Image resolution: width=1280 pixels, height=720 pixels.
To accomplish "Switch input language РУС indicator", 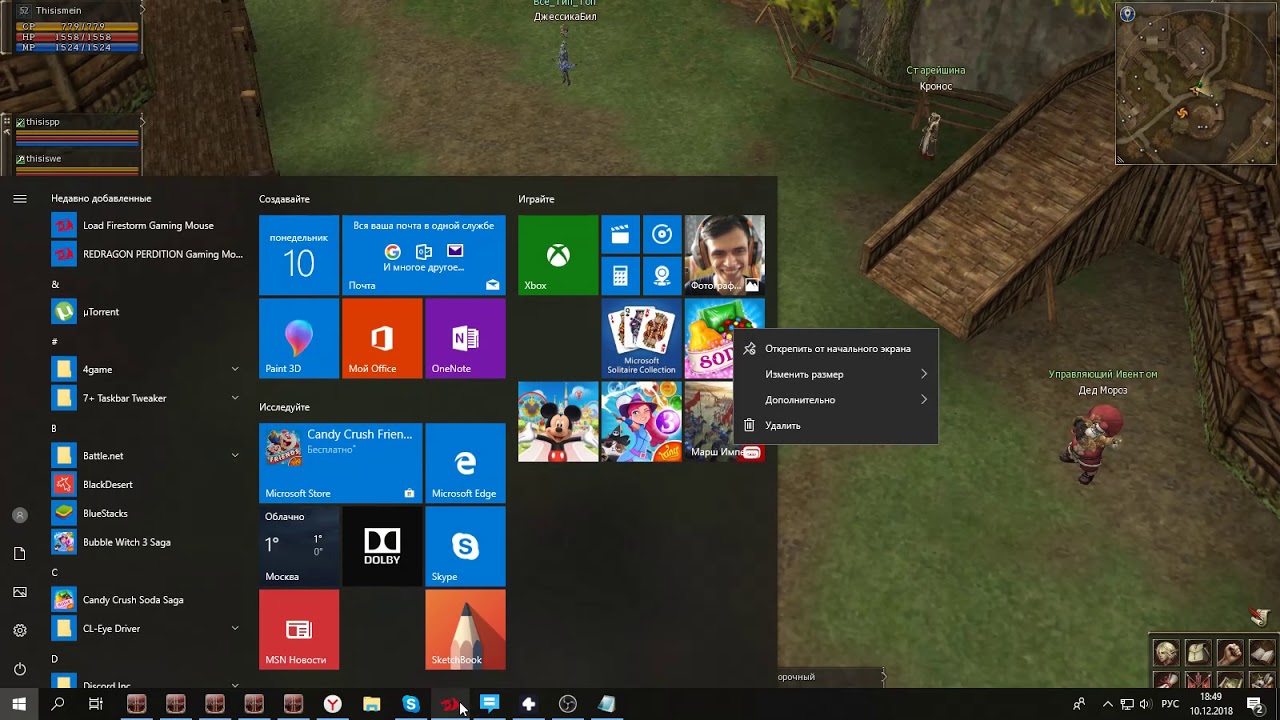I will 1169,704.
